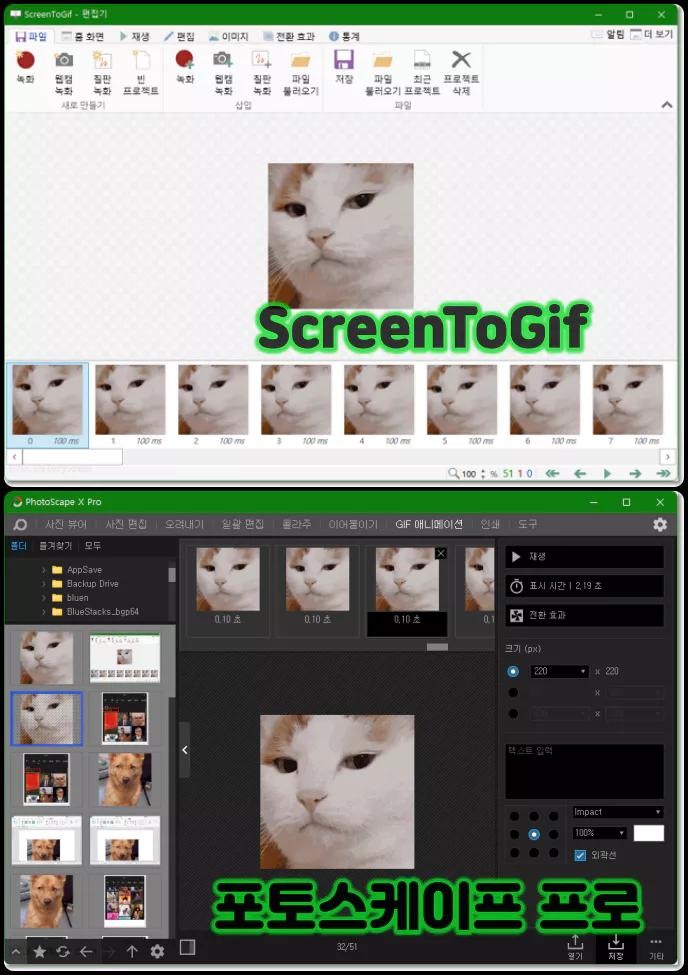Click 웹캠 녹화 in the 삽입 group
688x975 pixels.
pos(223,72)
